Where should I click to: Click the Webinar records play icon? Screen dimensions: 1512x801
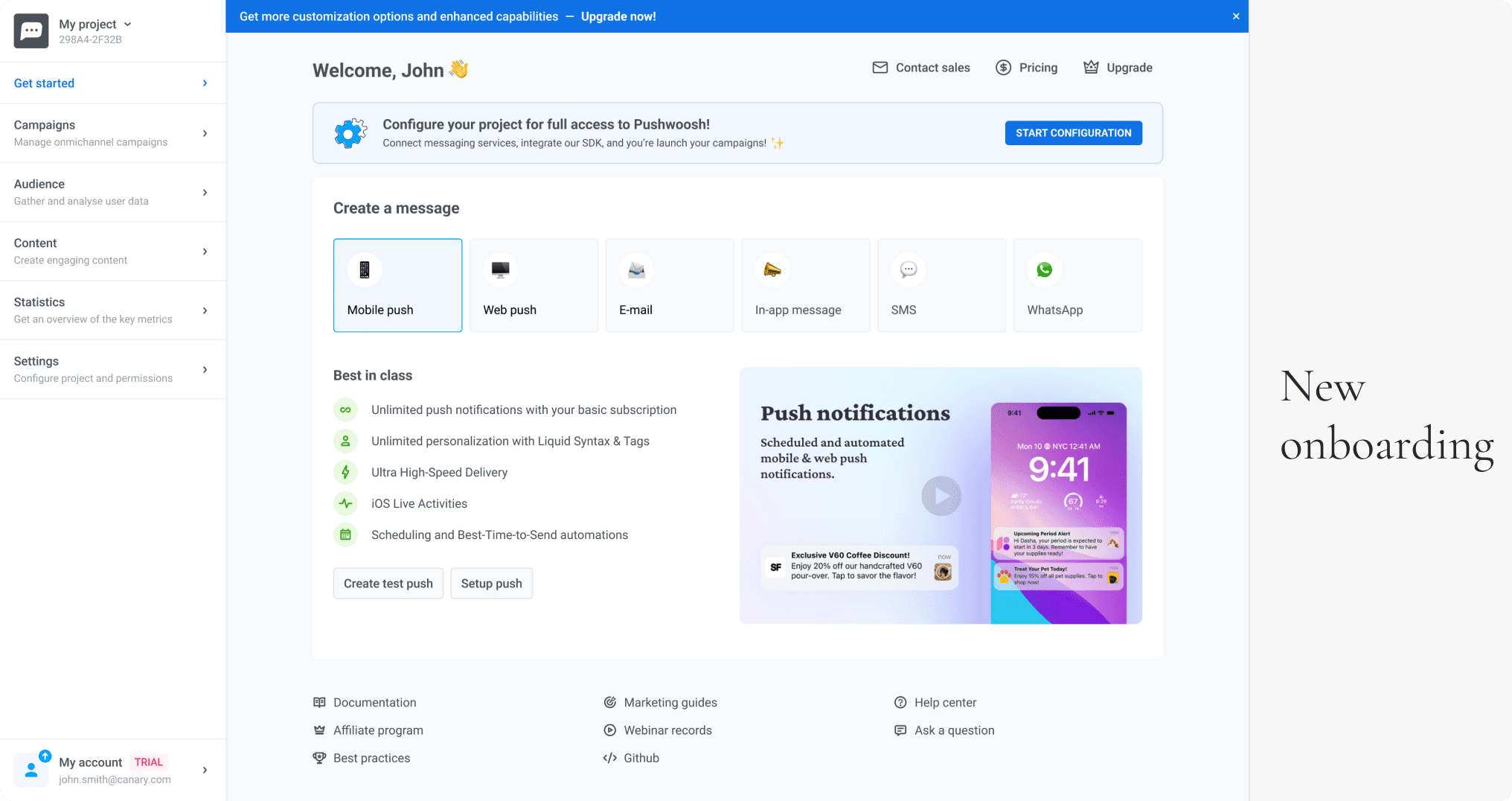coord(610,730)
